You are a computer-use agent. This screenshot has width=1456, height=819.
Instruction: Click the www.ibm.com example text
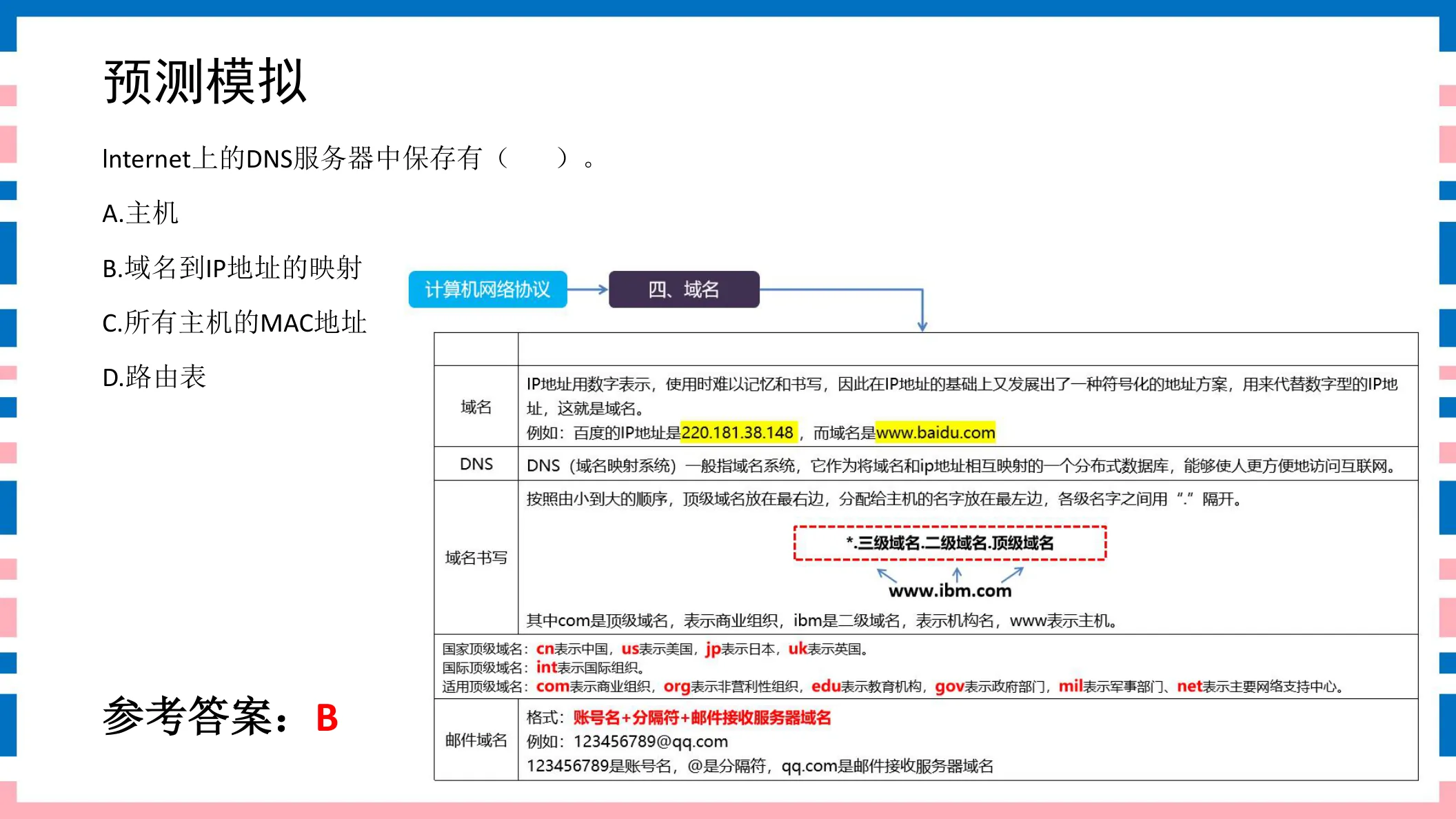click(950, 591)
